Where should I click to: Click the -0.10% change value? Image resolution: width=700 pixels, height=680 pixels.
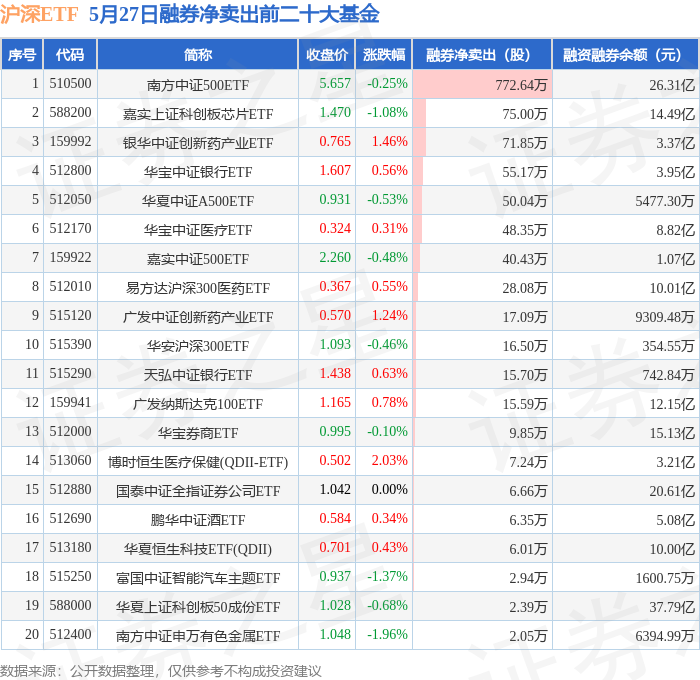point(388,432)
